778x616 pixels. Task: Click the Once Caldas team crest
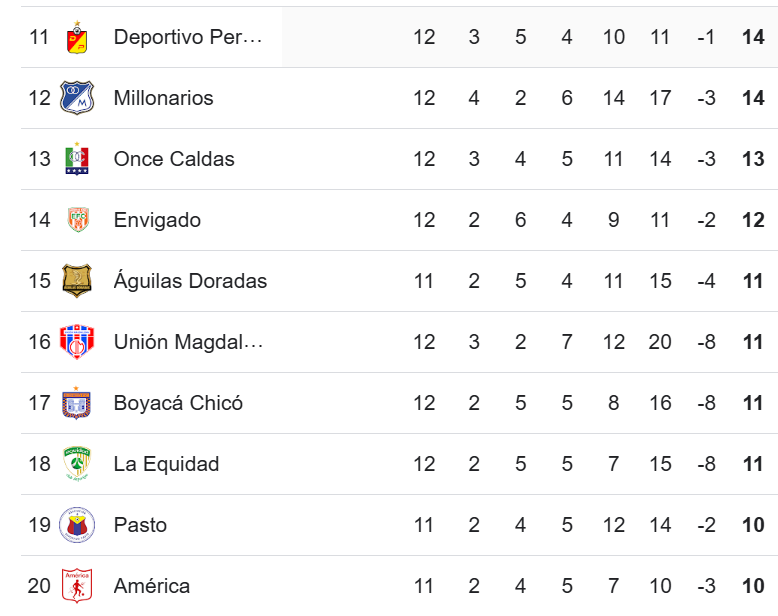77,159
